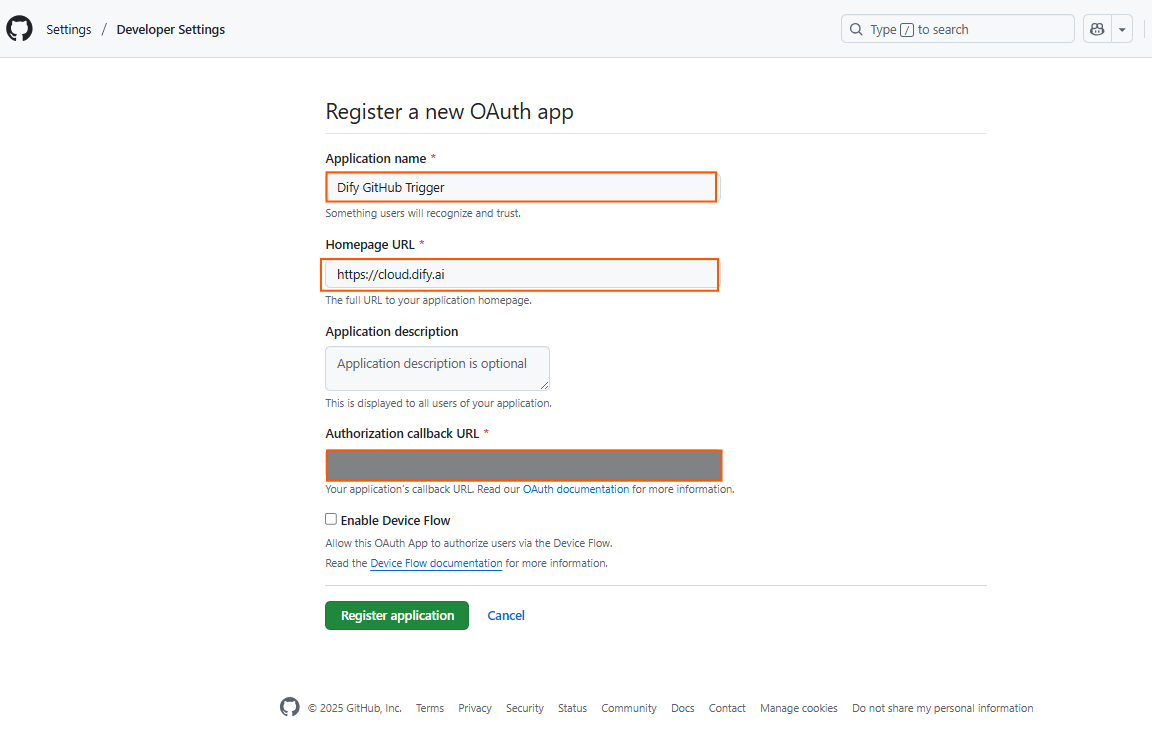Viewport: 1152px width, 744px height.
Task: Click the GitHub logo in footer
Action: (x=290, y=708)
